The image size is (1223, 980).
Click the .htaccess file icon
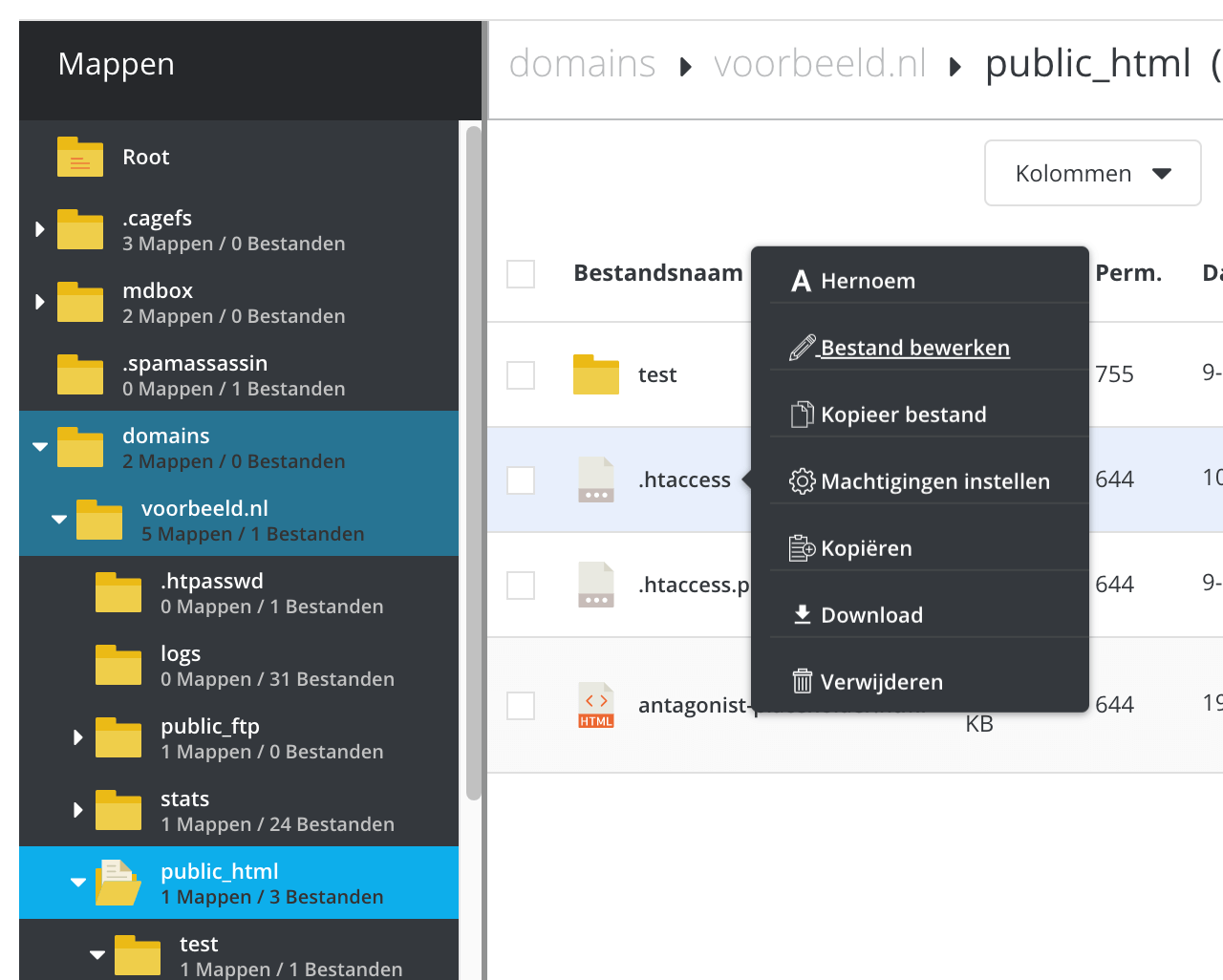(596, 479)
